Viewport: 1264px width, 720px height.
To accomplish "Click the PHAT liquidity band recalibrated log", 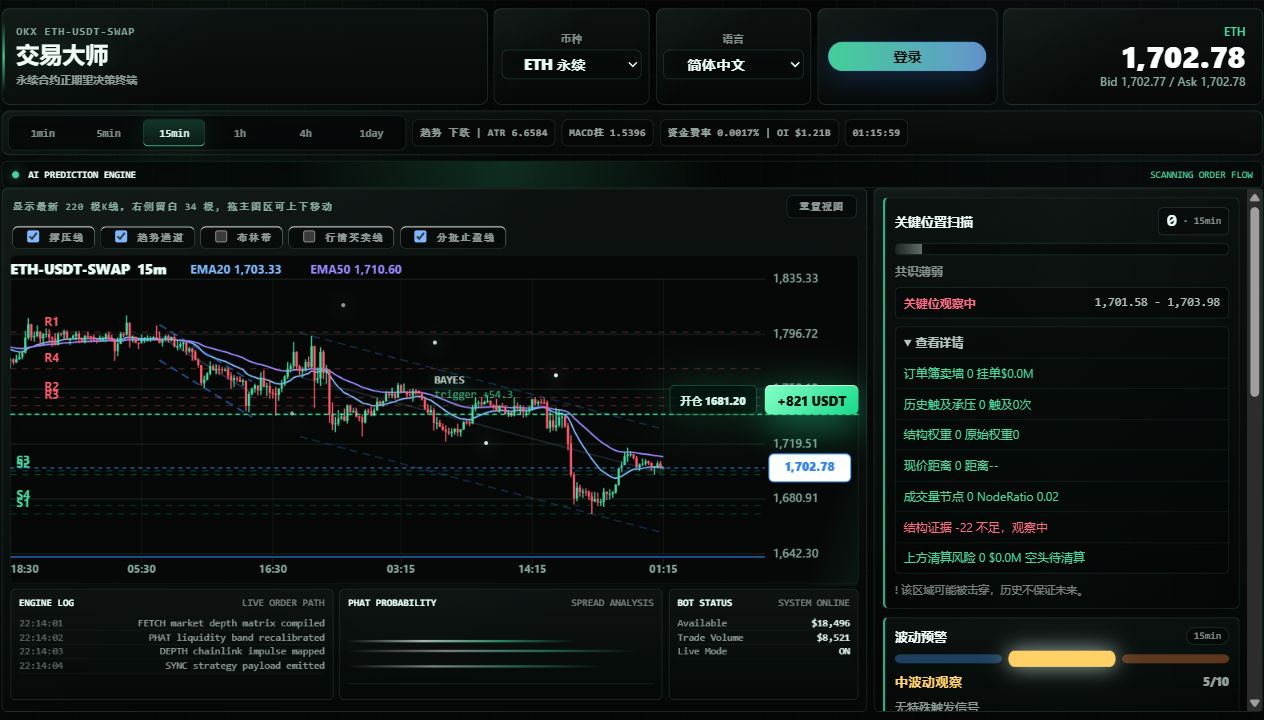I will [x=172, y=637].
